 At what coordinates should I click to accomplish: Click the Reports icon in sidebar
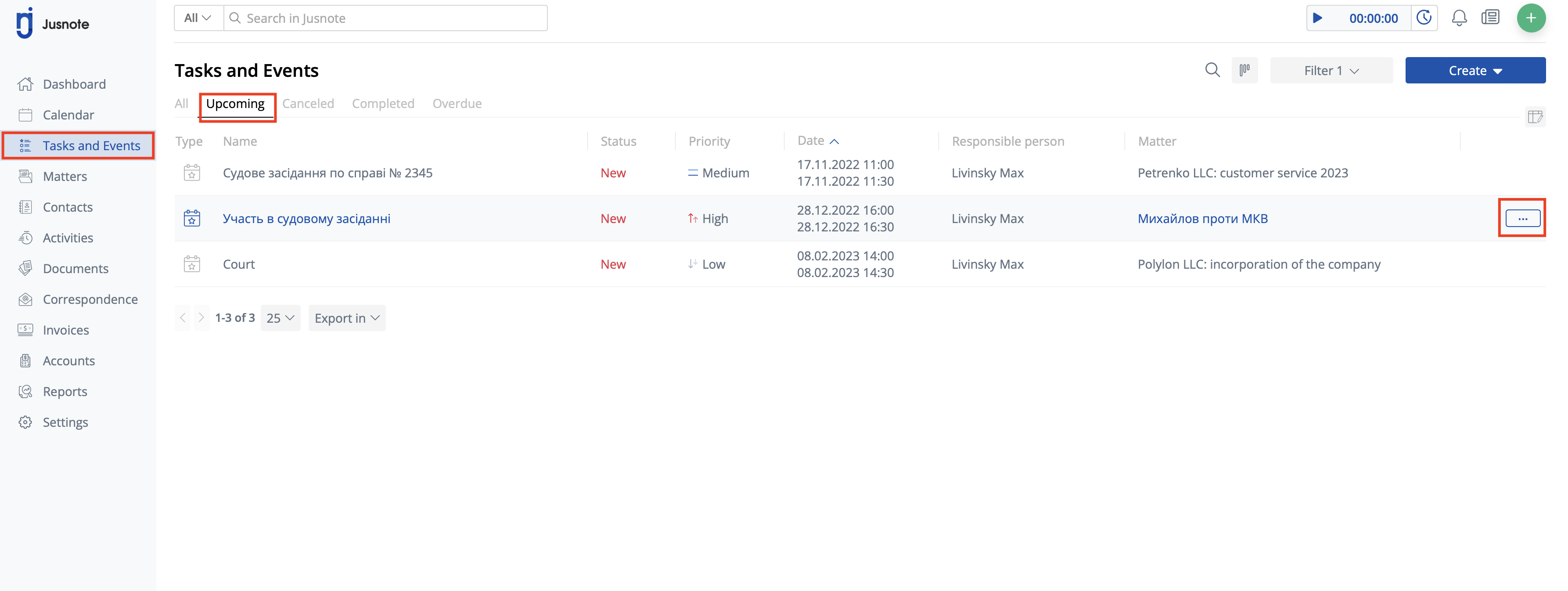click(x=25, y=391)
